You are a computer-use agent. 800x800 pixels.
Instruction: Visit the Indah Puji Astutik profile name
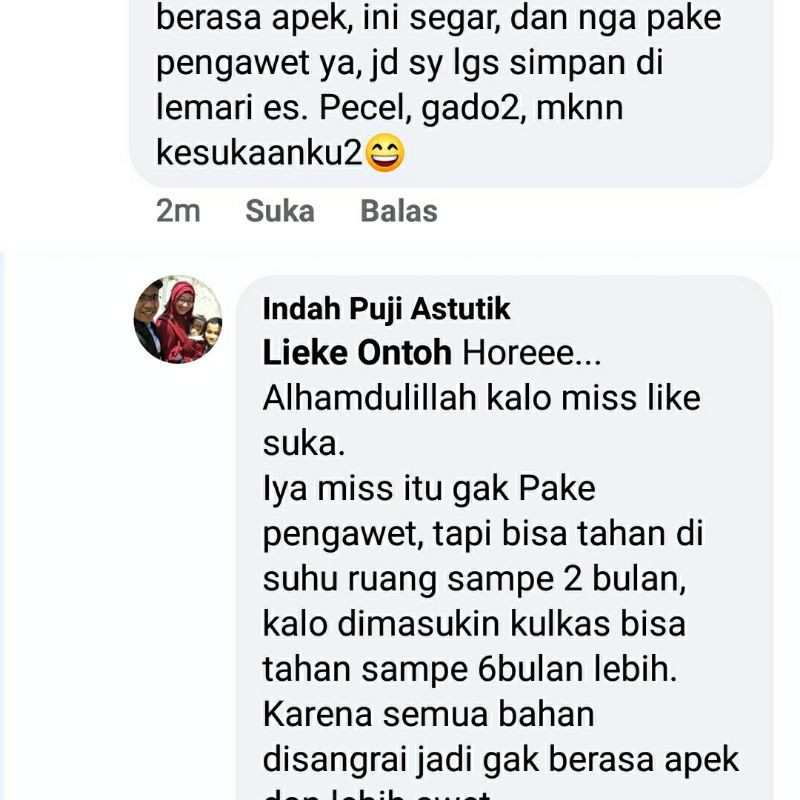(386, 309)
